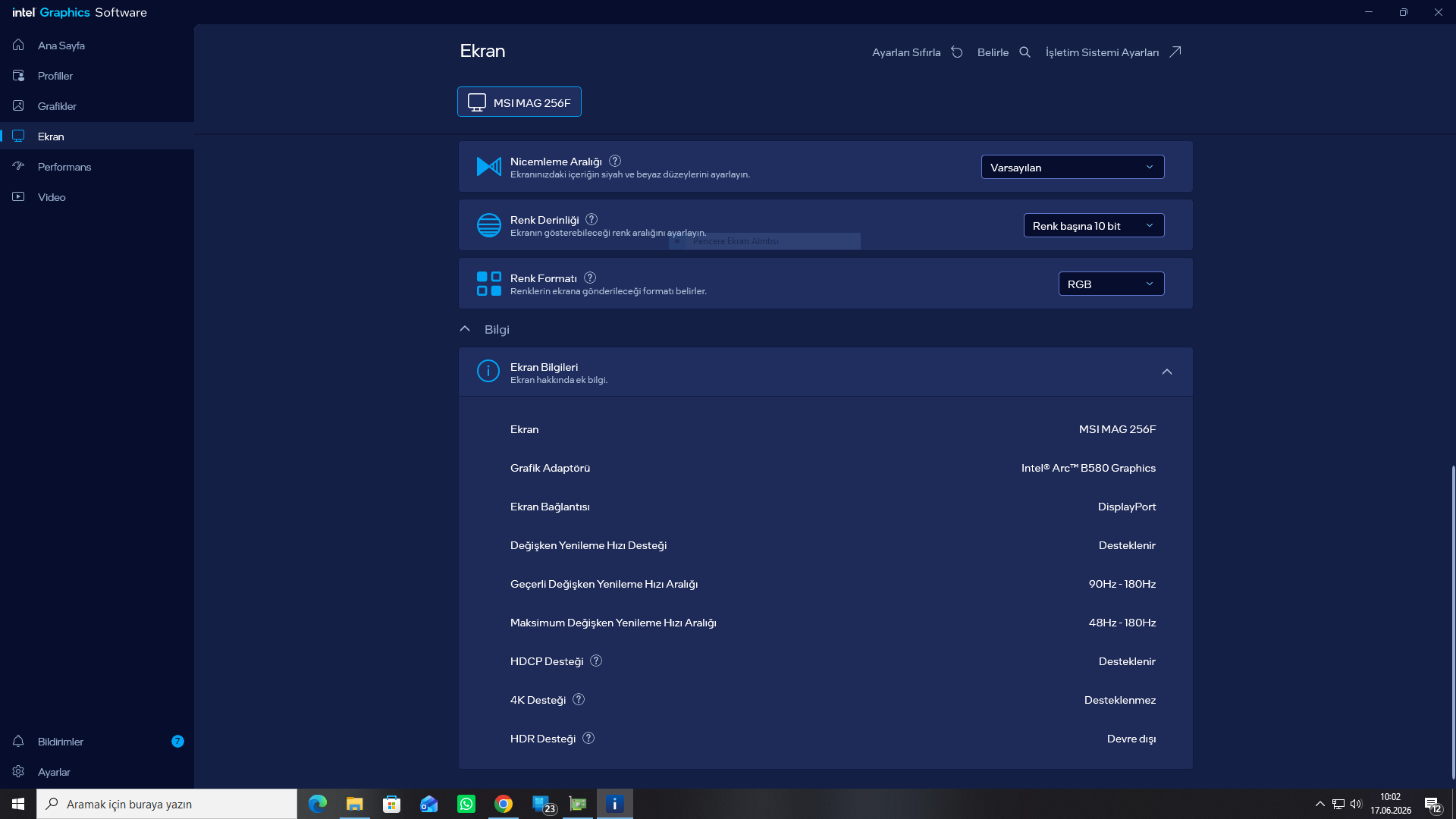The image size is (1456, 819).
Task: Click Desteklenmez value for 4K
Action: pyautogui.click(x=1120, y=700)
